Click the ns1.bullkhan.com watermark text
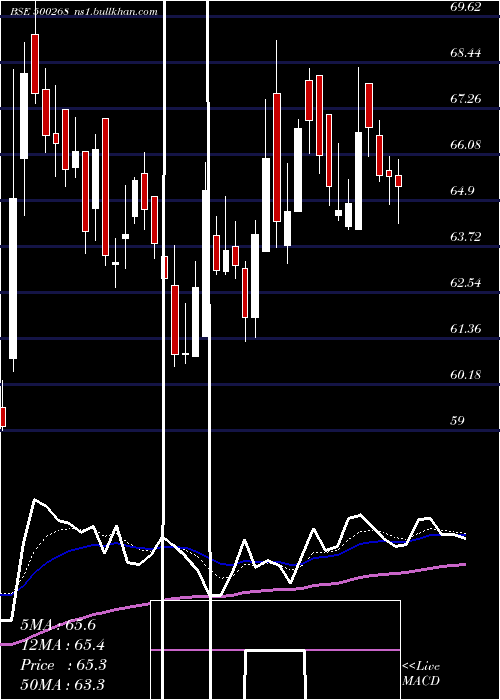 tap(115, 12)
